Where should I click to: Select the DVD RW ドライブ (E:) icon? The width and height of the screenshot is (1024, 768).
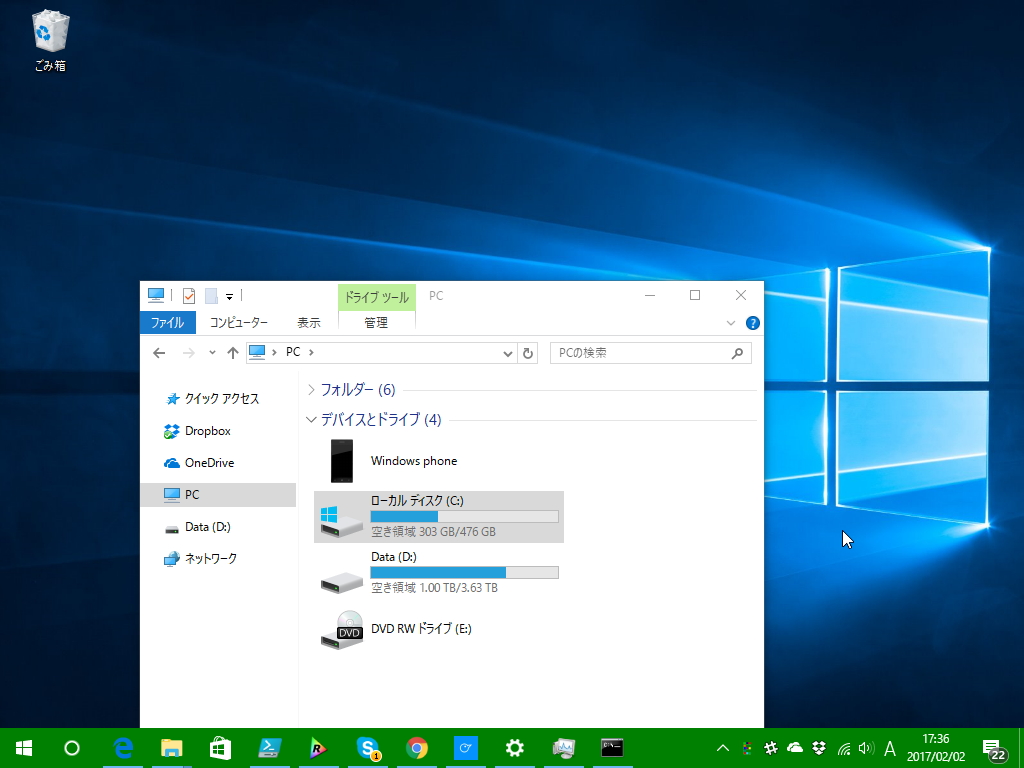point(342,630)
